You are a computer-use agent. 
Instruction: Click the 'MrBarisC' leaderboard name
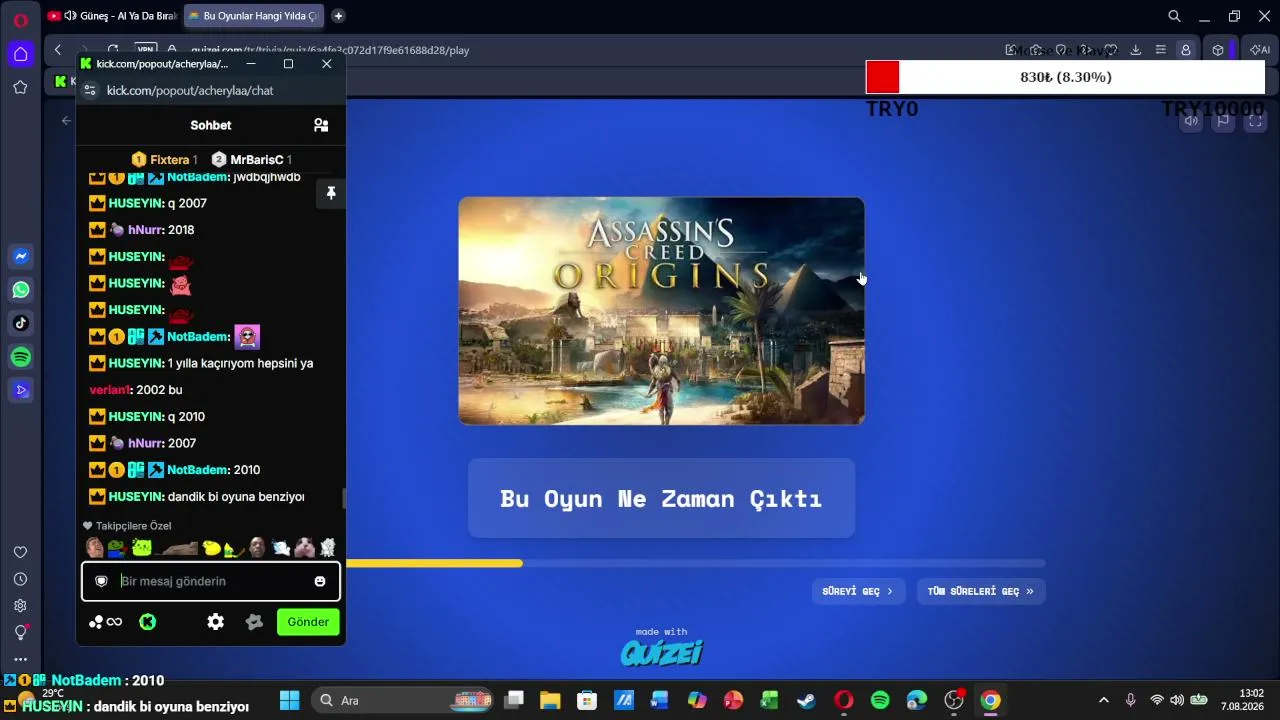257,160
